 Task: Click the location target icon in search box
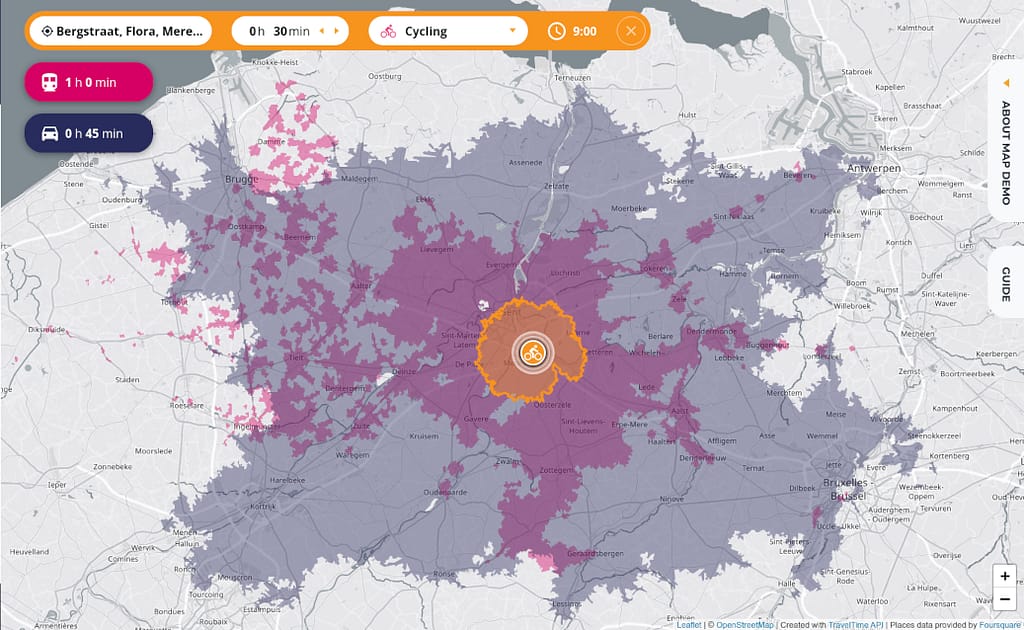[47, 31]
